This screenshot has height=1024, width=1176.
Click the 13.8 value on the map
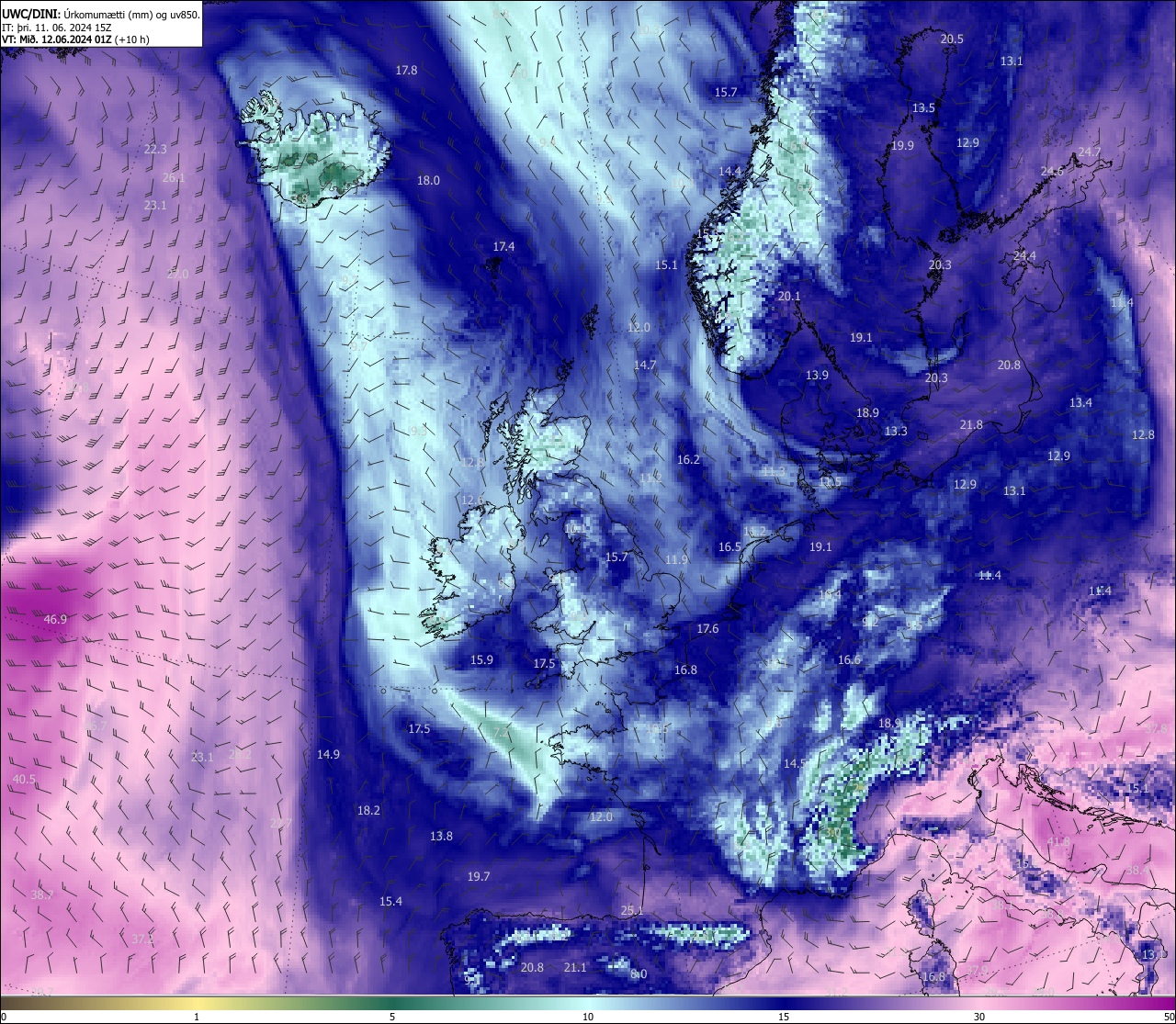pos(441,837)
